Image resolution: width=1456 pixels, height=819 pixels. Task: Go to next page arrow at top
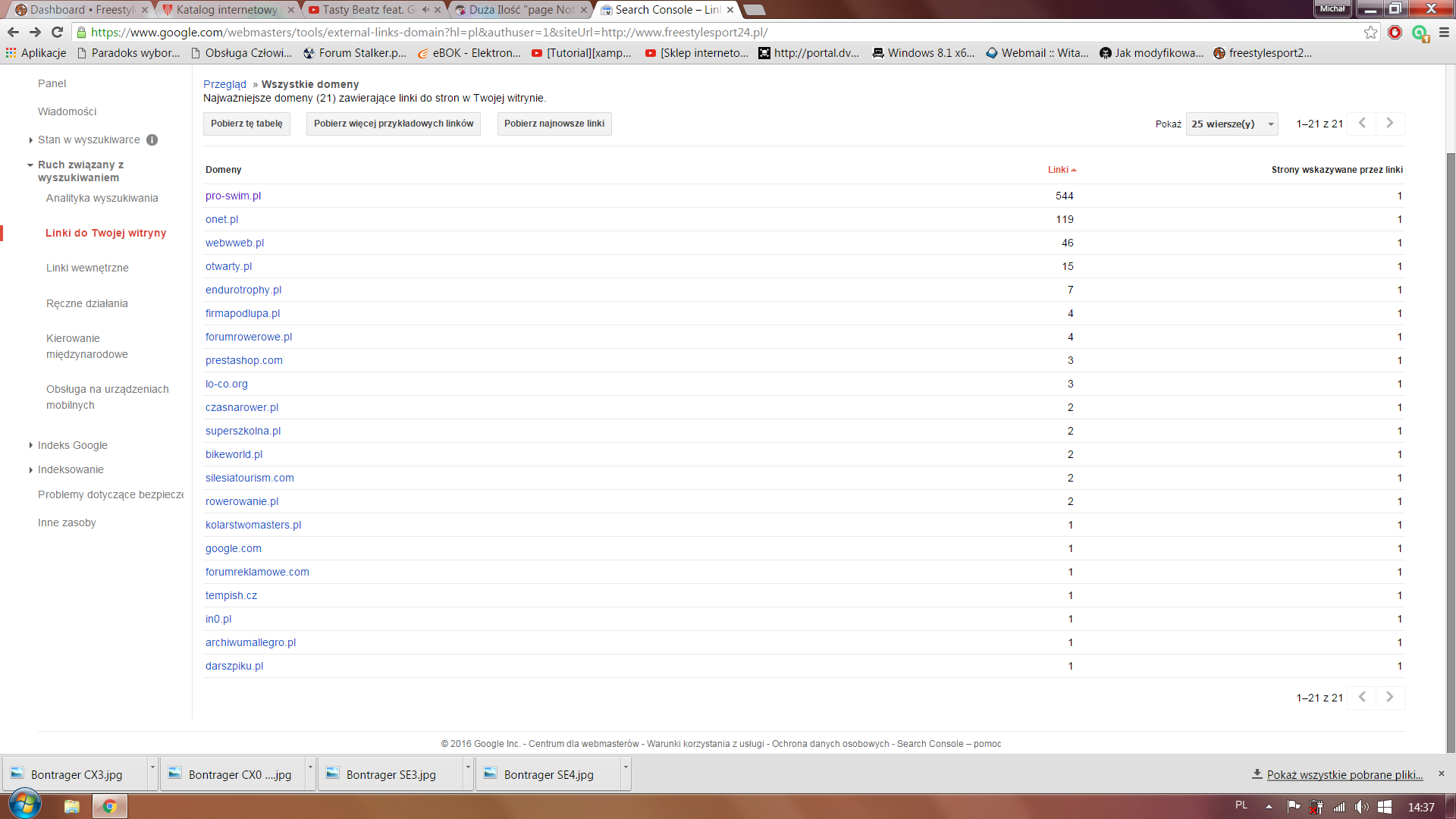tap(1389, 123)
